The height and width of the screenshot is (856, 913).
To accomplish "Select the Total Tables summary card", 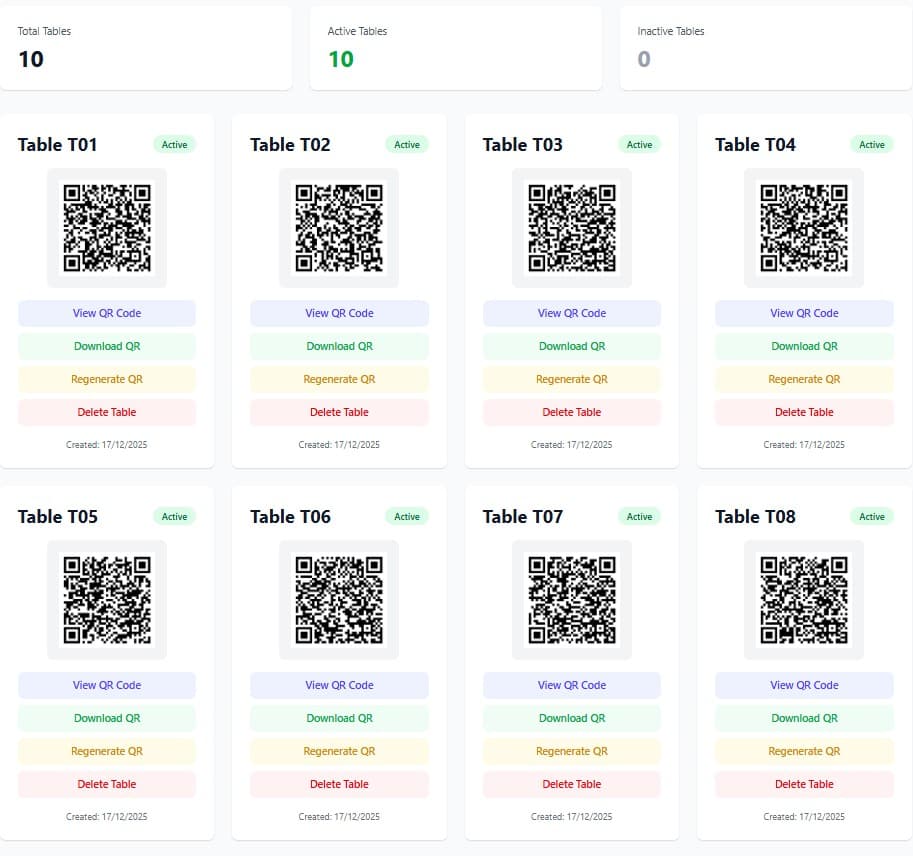I will click(x=146, y=48).
